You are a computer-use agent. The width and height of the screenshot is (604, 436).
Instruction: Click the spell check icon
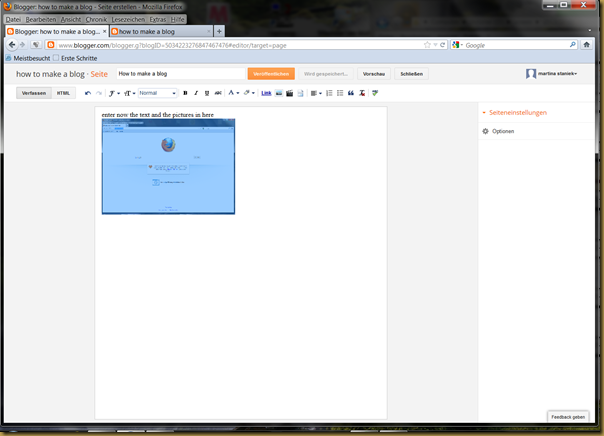coord(375,93)
